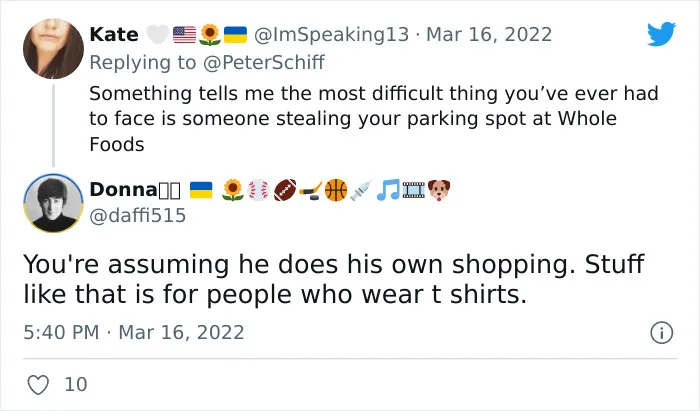Screen dimensions: 700x411
Task: Click the white heart emoji beside Kate
Action: click(x=158, y=35)
